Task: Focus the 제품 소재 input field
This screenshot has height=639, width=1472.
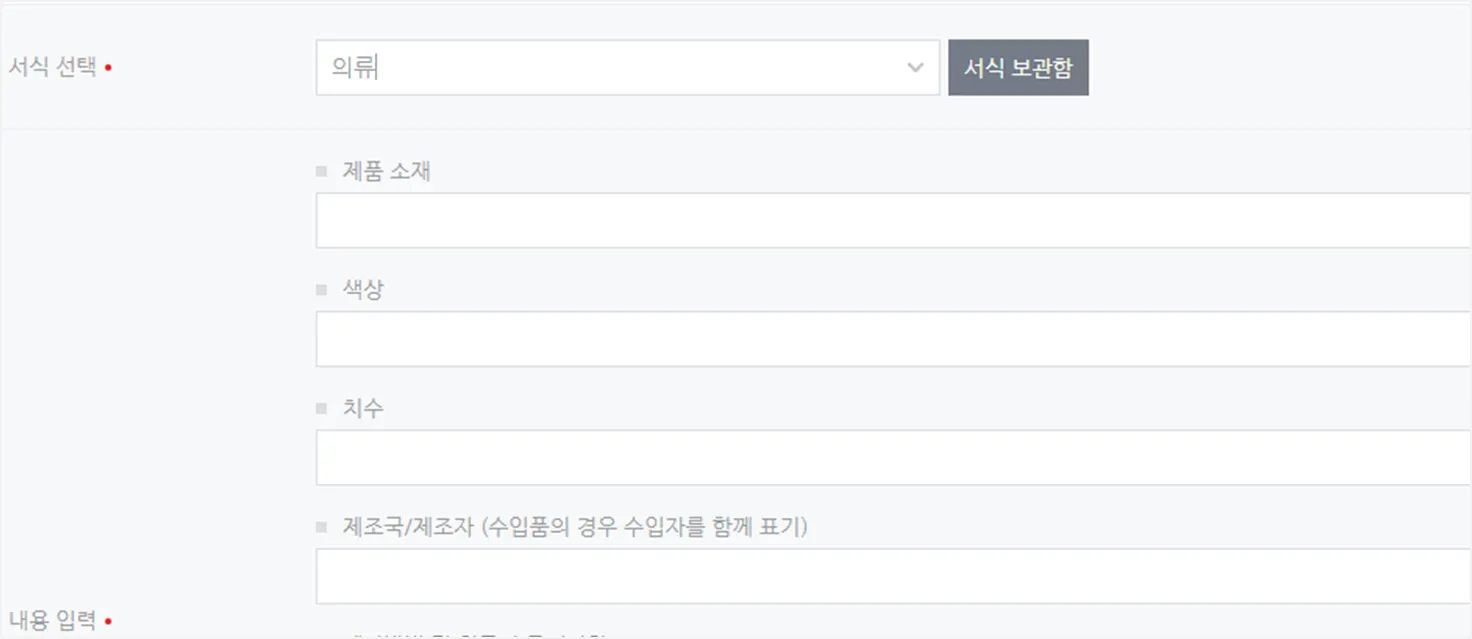Action: (x=894, y=221)
